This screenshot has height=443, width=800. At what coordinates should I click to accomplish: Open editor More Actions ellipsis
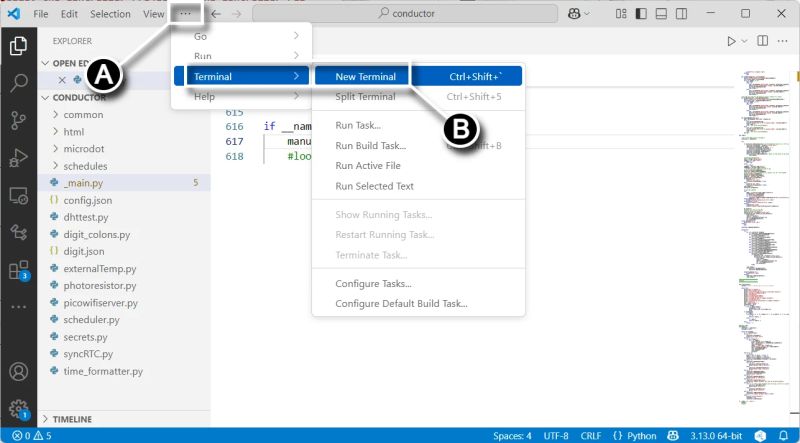tap(782, 41)
